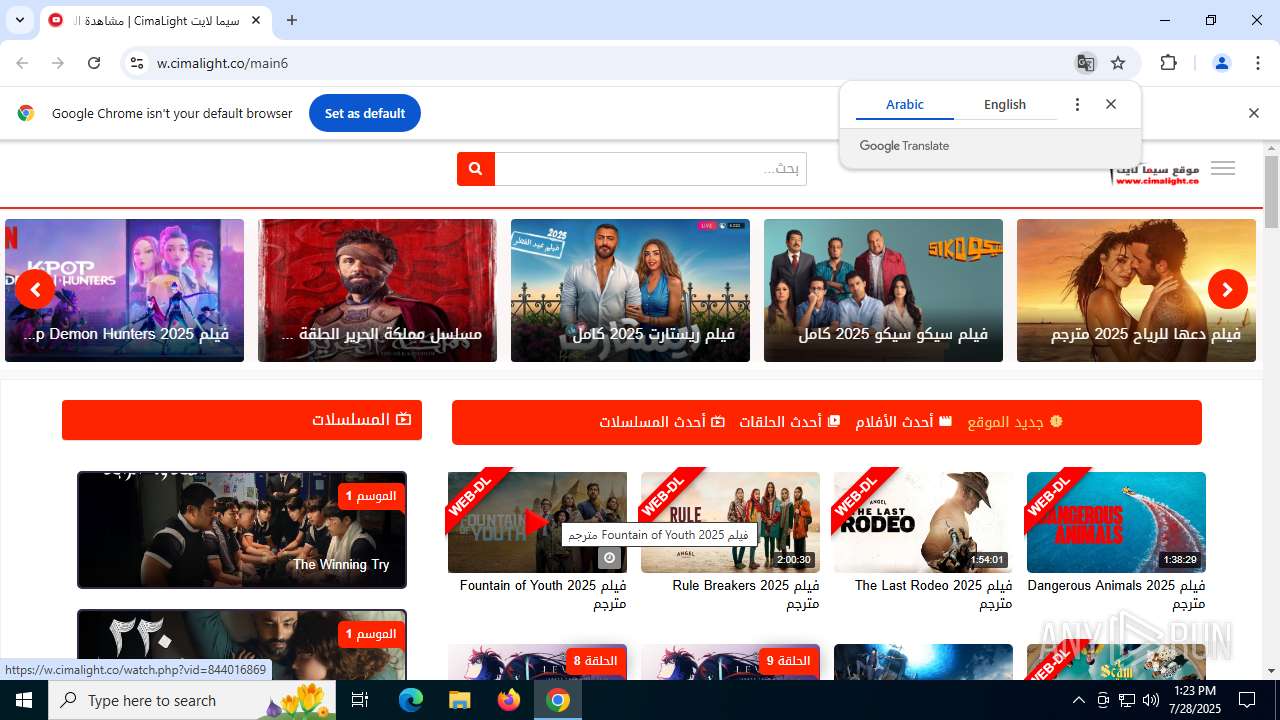Open the أحدث المسلسلات tab

click(x=662, y=422)
